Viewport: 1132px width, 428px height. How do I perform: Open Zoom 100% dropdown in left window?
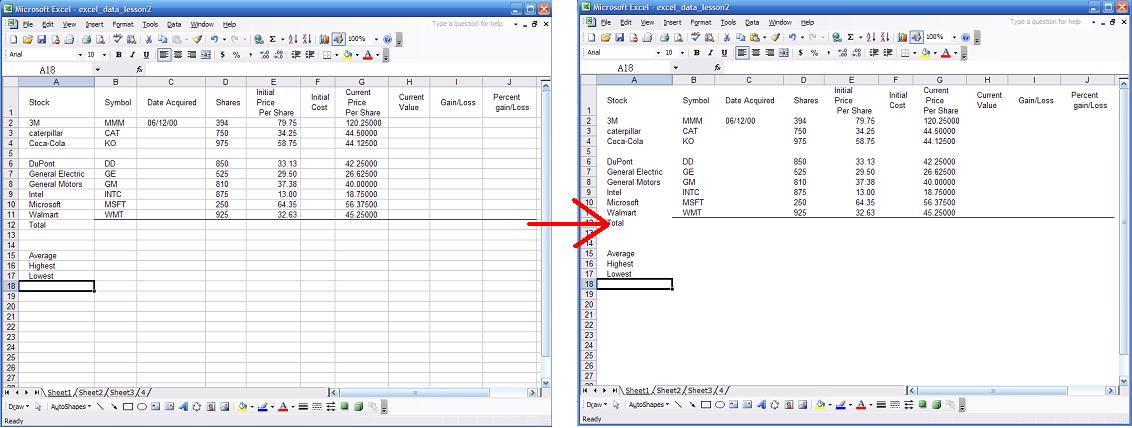pos(376,39)
